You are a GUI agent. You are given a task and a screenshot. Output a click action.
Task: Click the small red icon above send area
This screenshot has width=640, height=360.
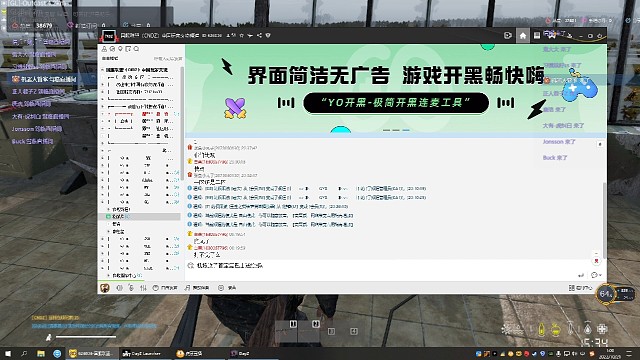(x=596, y=261)
